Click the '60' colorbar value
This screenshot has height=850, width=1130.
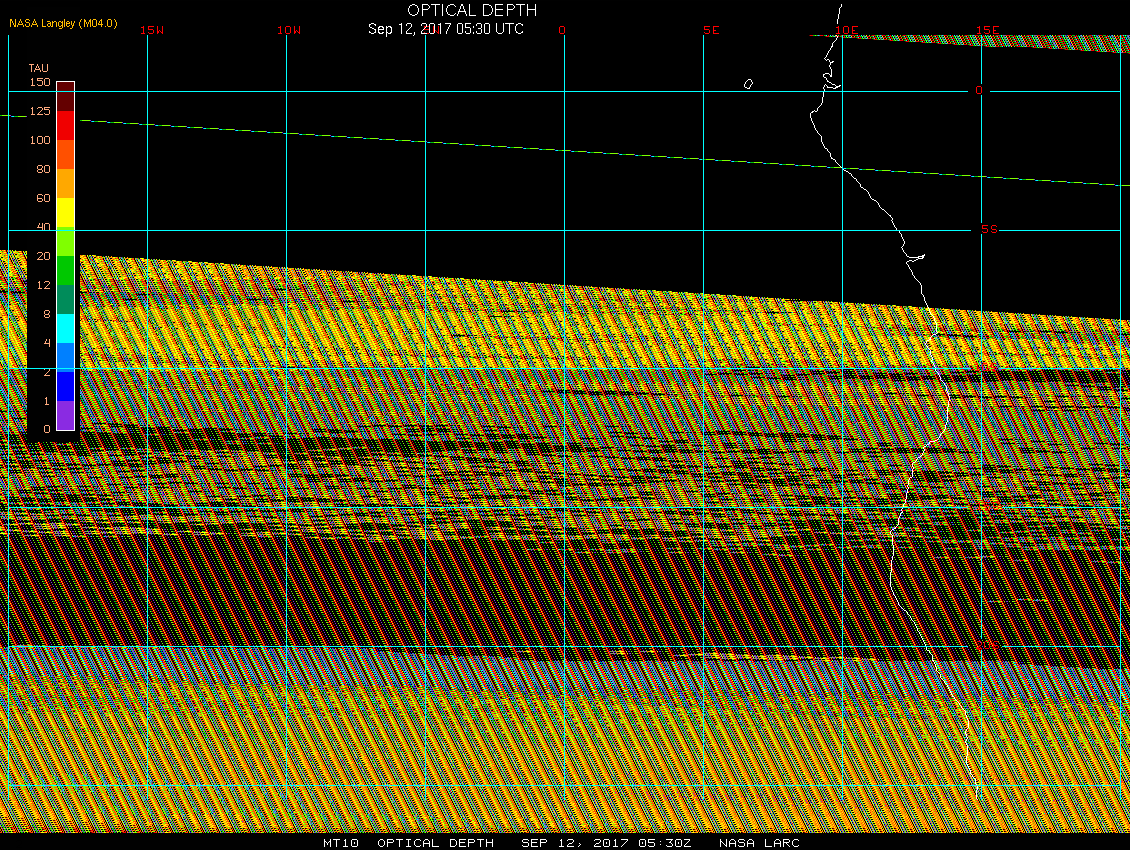[43, 198]
